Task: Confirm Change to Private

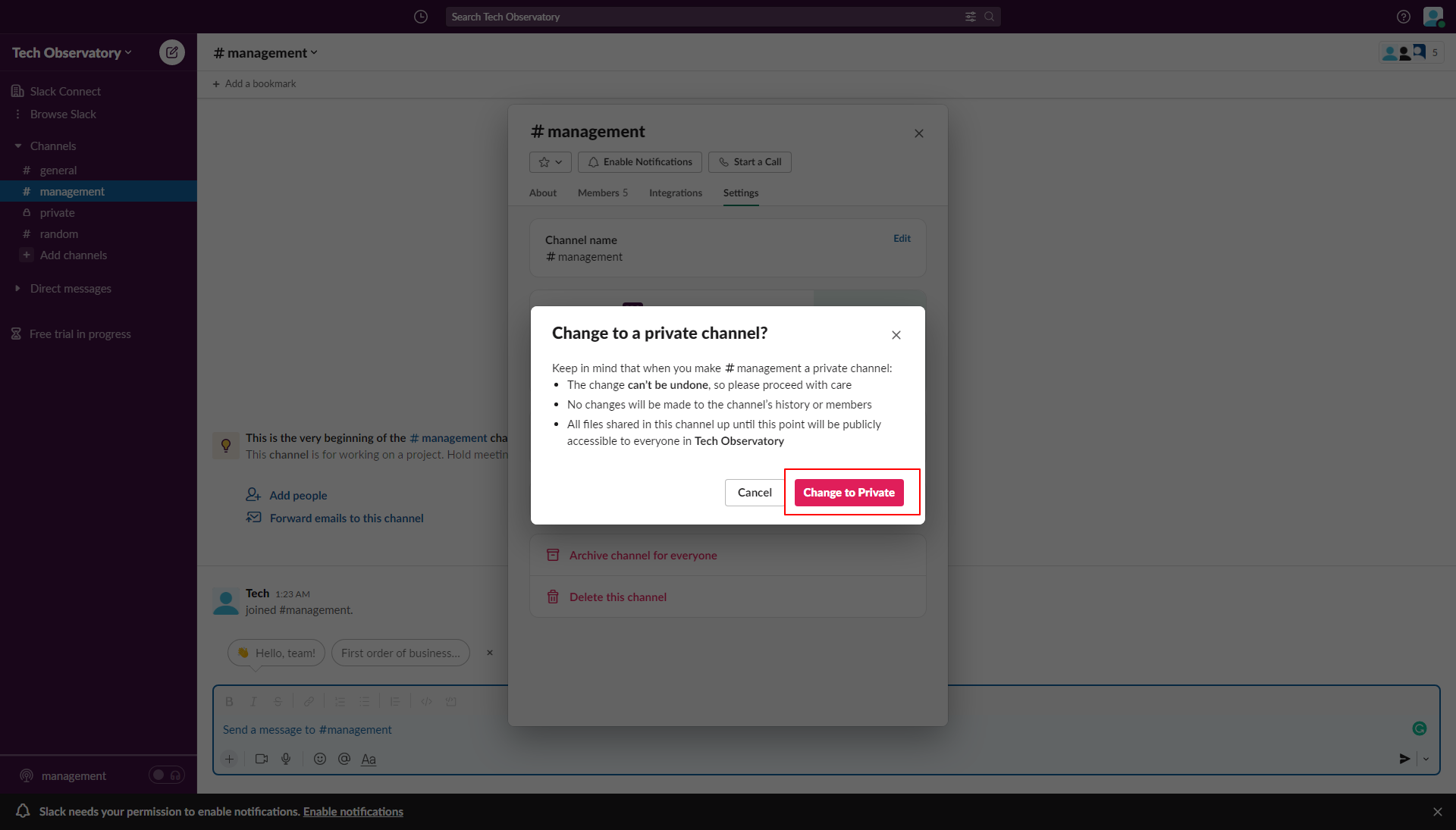Action: pyautogui.click(x=849, y=493)
